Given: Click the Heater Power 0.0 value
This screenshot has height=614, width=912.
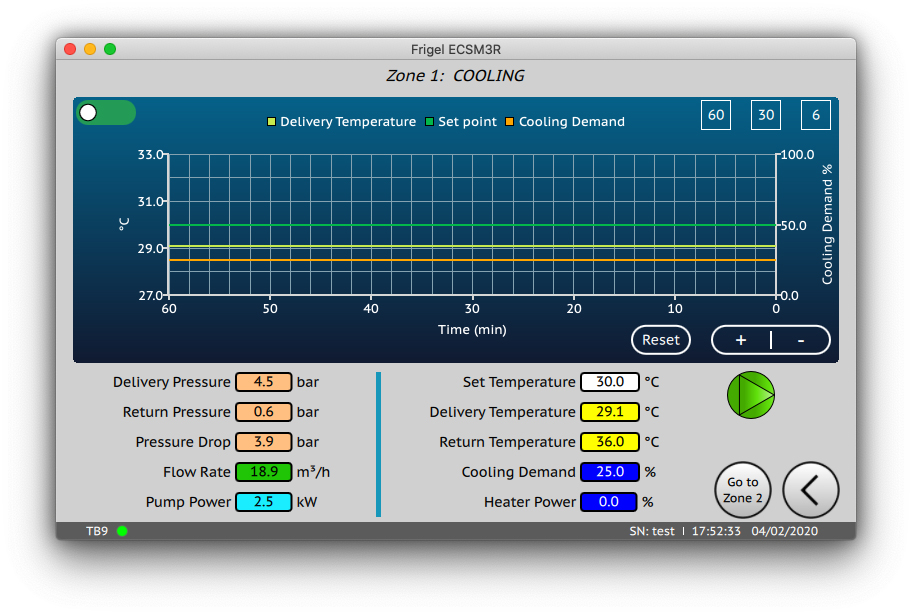Looking at the screenshot, I should point(608,502).
